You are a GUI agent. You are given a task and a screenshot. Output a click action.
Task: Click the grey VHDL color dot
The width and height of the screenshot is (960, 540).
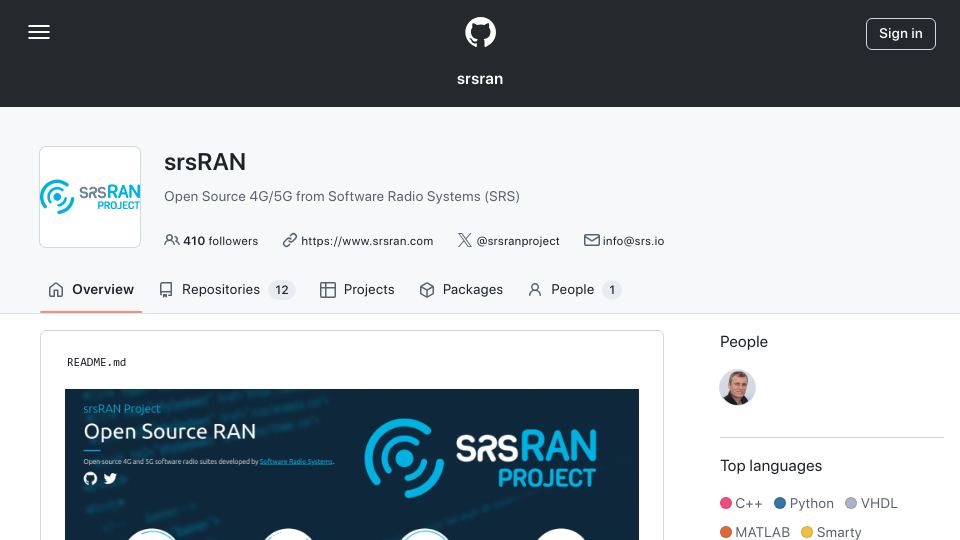pyautogui.click(x=851, y=503)
